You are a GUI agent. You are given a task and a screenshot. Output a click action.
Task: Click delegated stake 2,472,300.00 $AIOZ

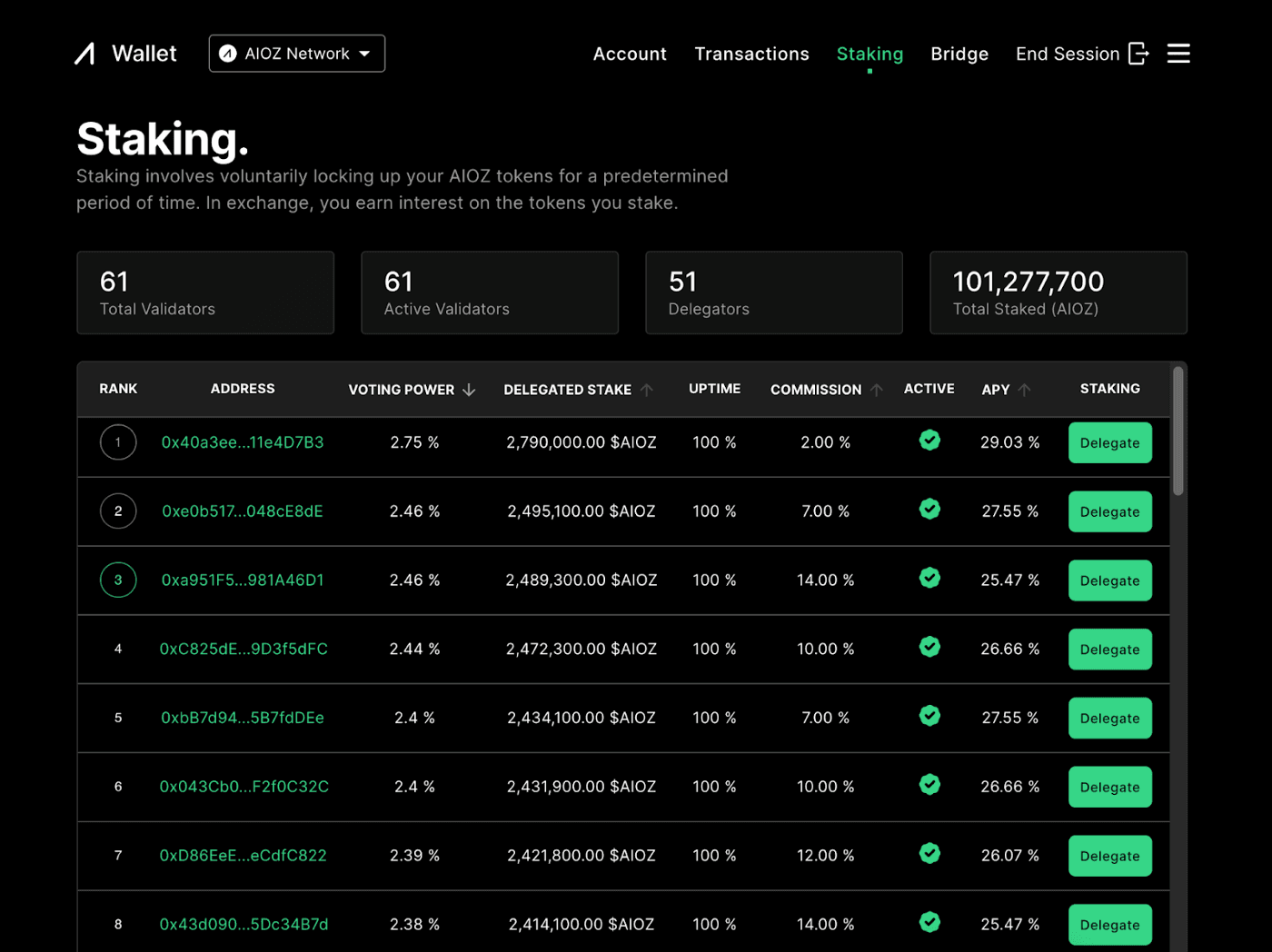[x=581, y=649]
